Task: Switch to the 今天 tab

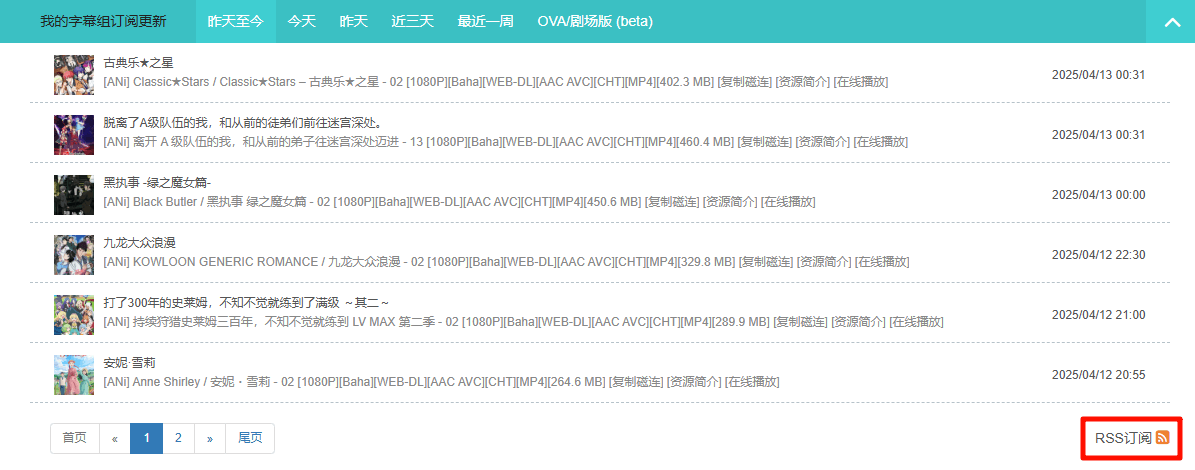Action: coord(301,21)
